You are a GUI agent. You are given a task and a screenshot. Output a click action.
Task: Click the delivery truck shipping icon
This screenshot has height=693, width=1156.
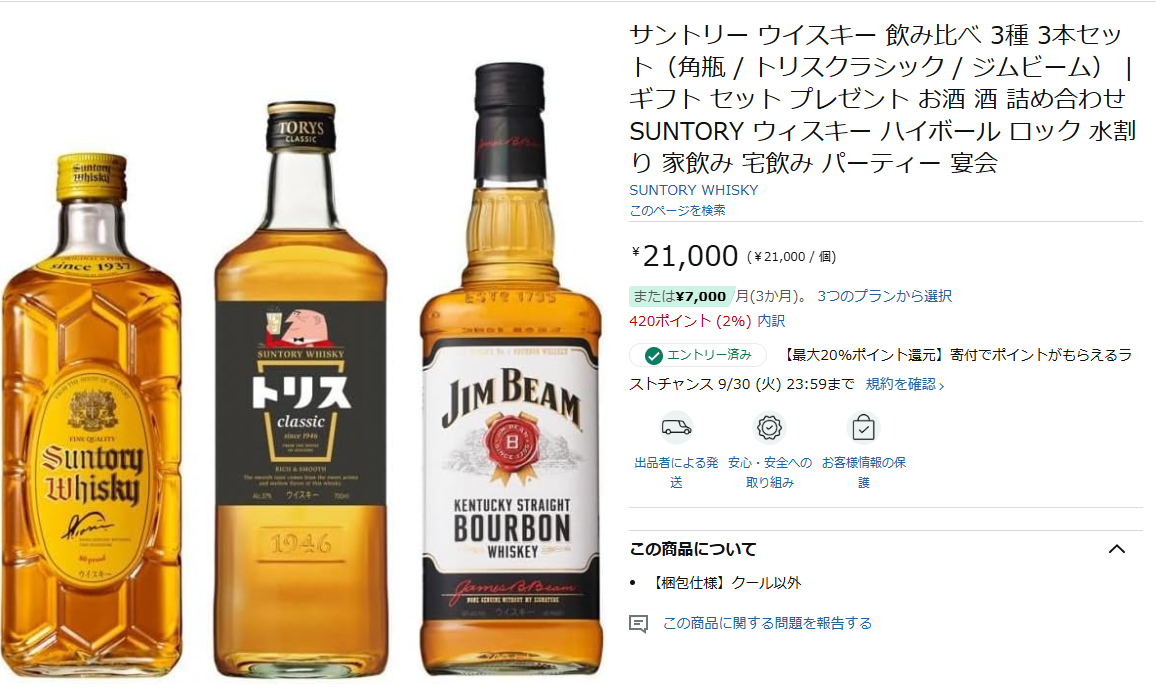click(x=676, y=428)
